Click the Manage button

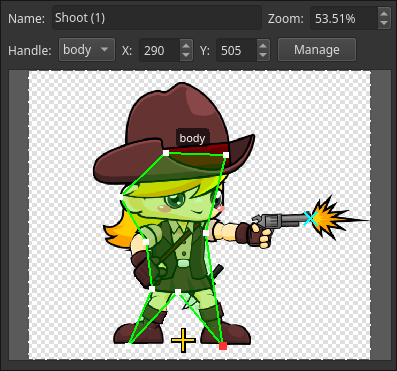(x=317, y=50)
